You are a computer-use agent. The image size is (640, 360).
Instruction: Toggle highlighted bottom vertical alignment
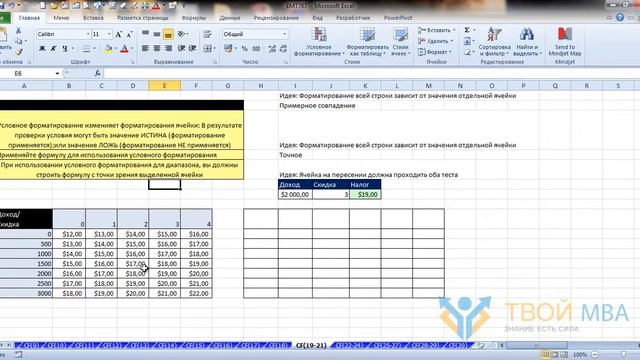(168, 34)
